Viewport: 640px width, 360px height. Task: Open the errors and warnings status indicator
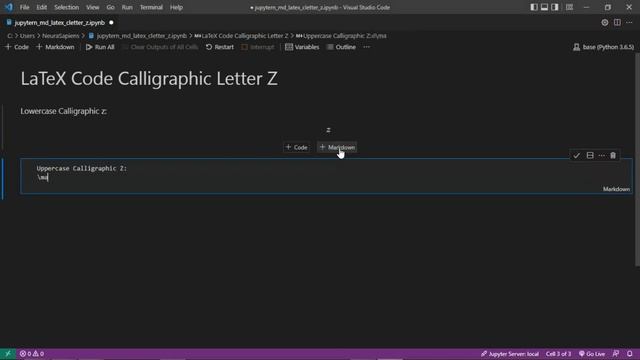(x=31, y=354)
